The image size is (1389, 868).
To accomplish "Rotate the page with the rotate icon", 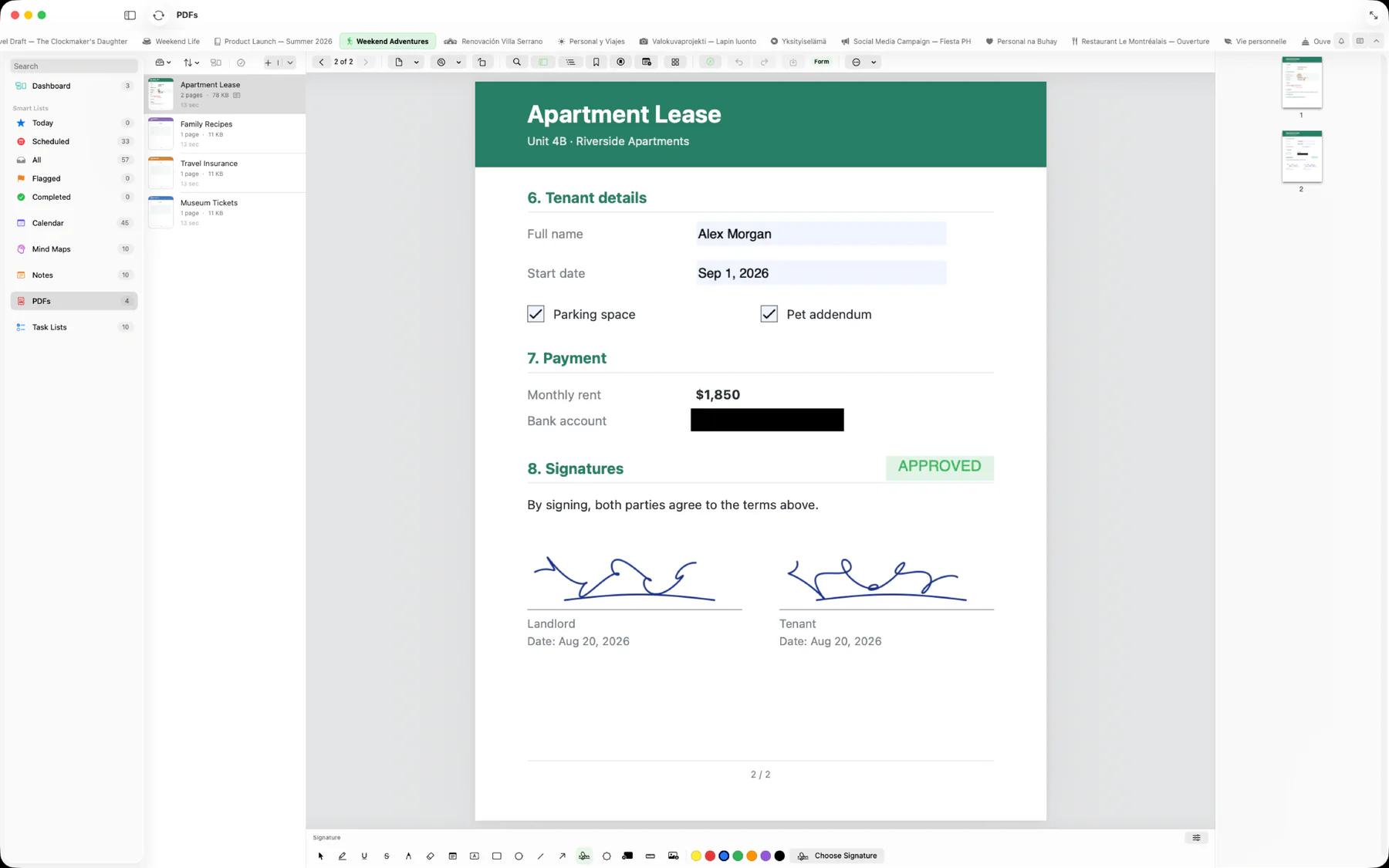I will point(482,62).
